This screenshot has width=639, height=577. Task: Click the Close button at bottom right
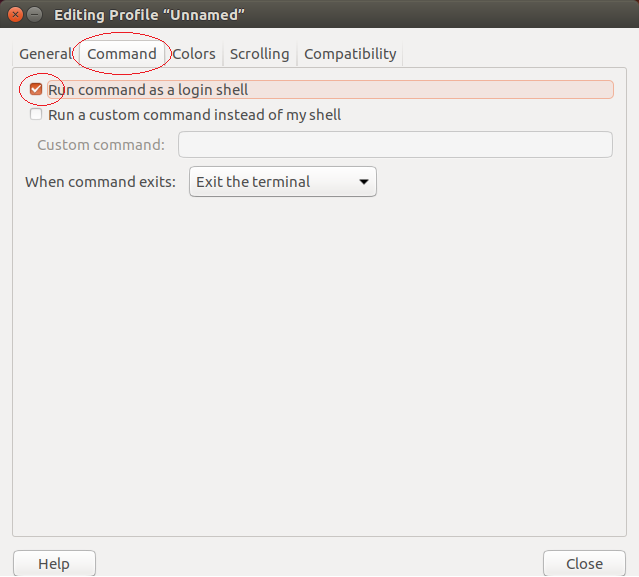click(x=584, y=564)
